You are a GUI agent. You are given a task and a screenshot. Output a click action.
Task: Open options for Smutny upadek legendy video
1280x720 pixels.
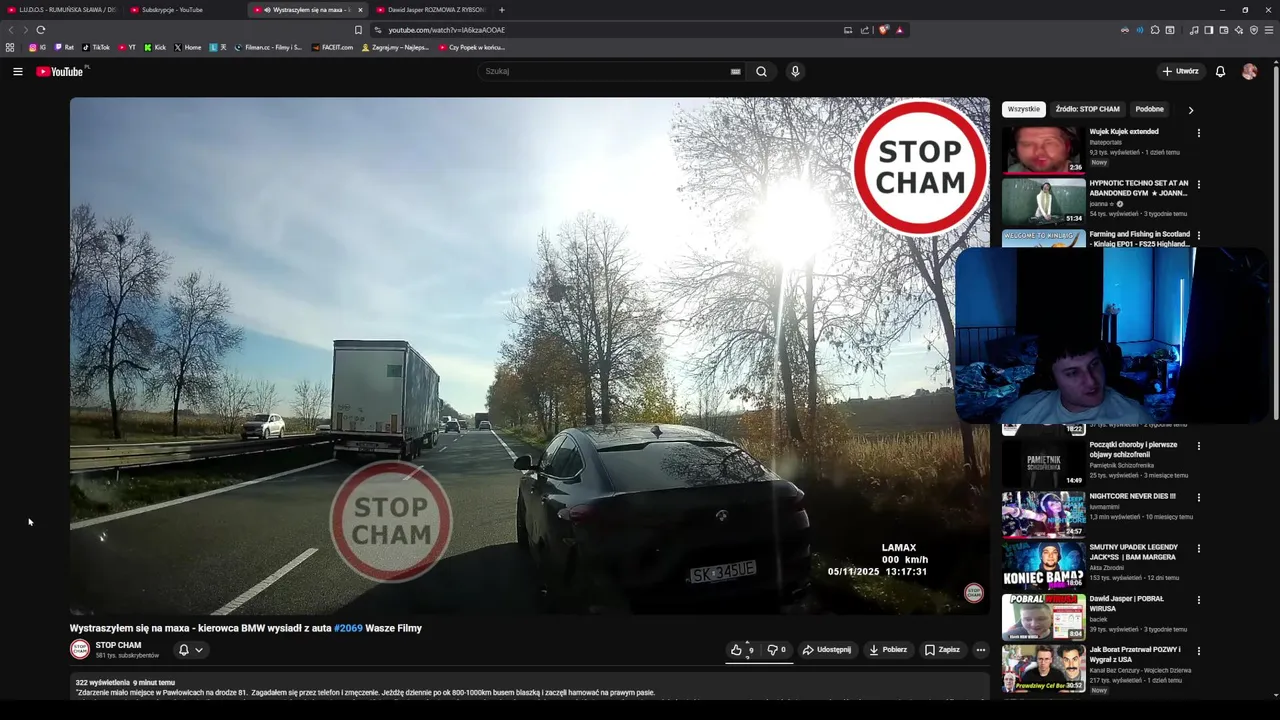click(1198, 549)
